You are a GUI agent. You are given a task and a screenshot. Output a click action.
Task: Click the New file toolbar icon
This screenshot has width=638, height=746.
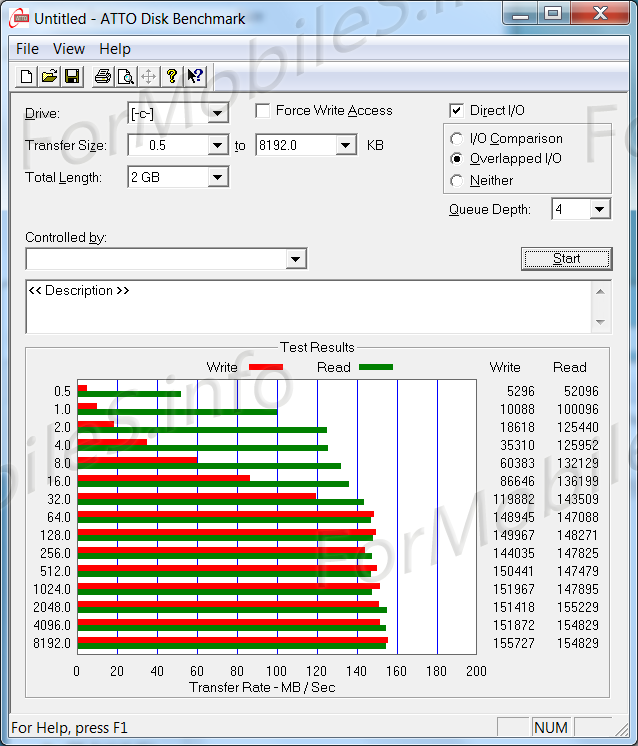tap(27, 76)
